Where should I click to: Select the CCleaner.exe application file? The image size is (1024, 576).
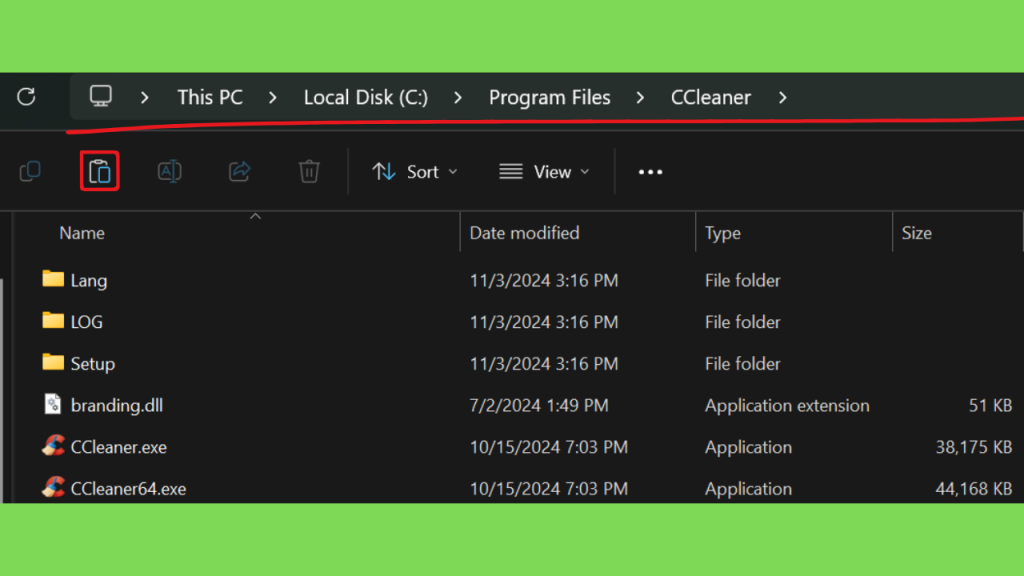click(118, 447)
